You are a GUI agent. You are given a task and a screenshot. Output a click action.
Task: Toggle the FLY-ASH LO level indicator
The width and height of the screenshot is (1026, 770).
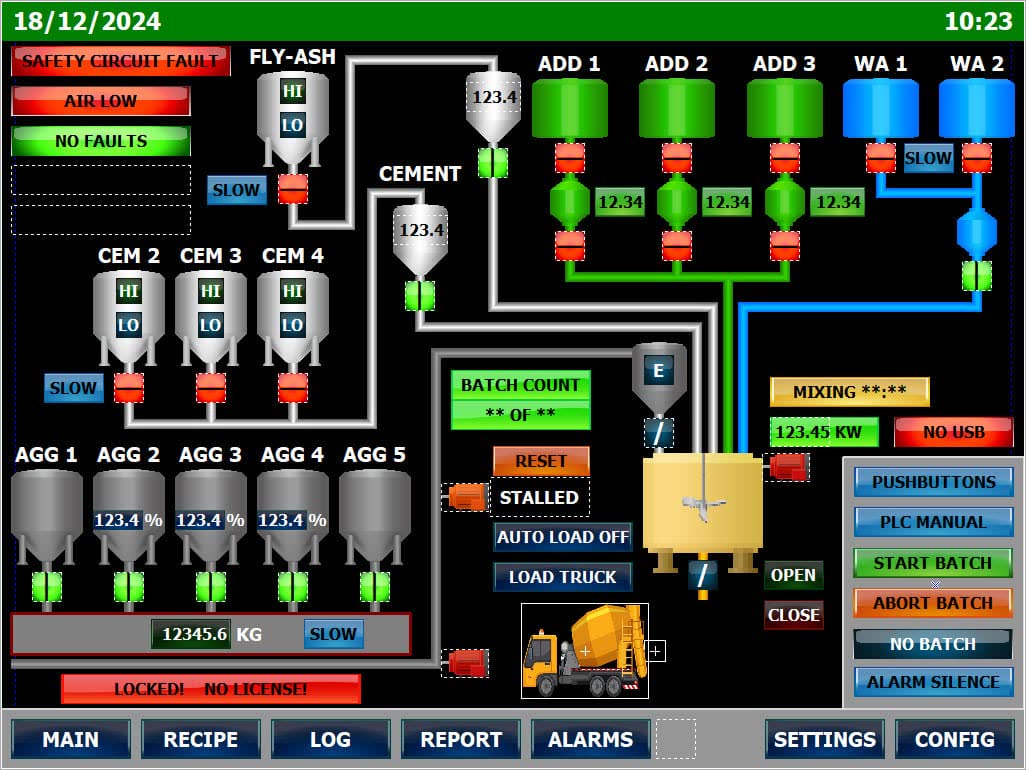(x=292, y=124)
